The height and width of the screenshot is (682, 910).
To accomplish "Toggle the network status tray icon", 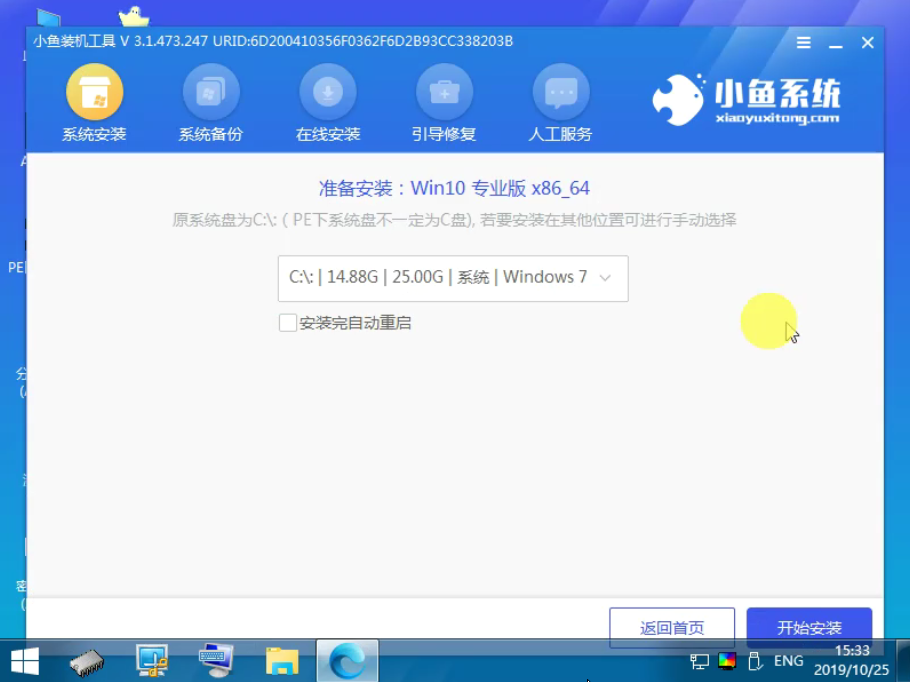I will (x=698, y=661).
